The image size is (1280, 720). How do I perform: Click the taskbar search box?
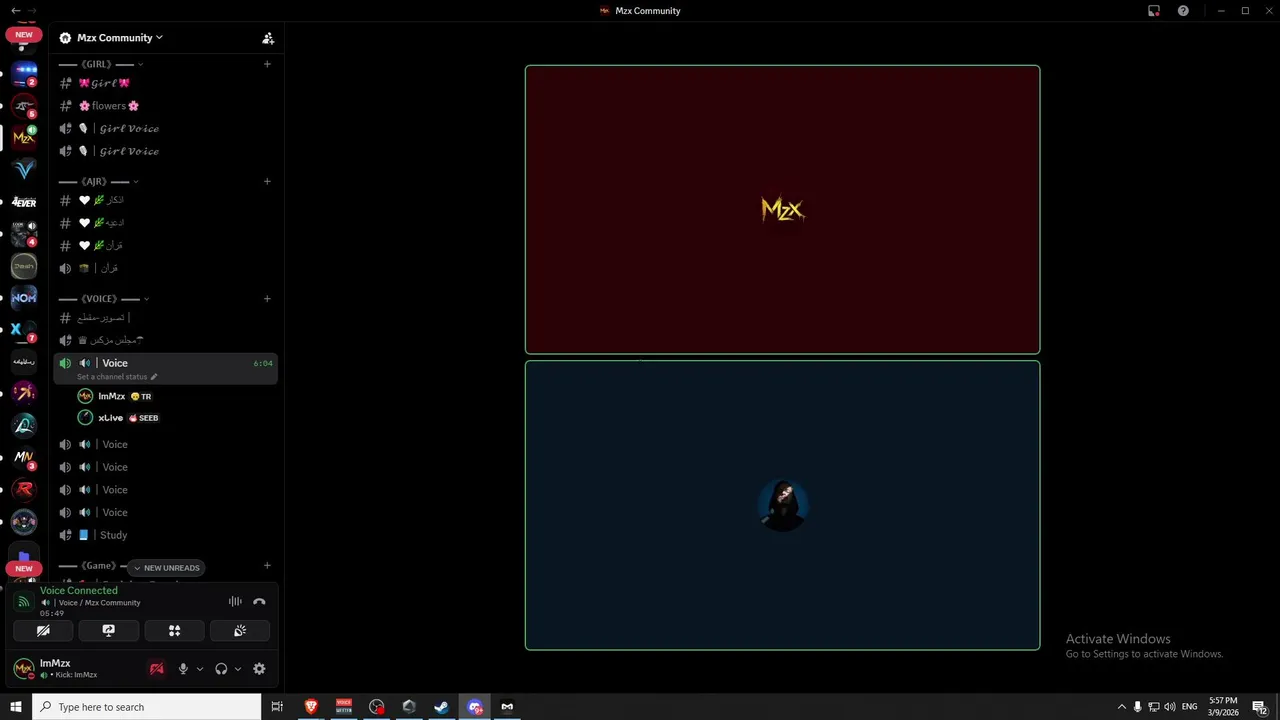tap(147, 707)
